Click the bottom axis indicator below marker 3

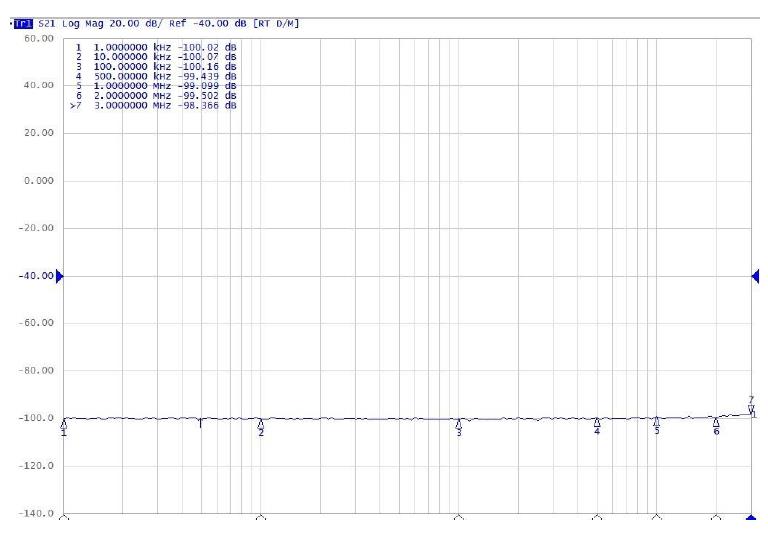(x=459, y=518)
